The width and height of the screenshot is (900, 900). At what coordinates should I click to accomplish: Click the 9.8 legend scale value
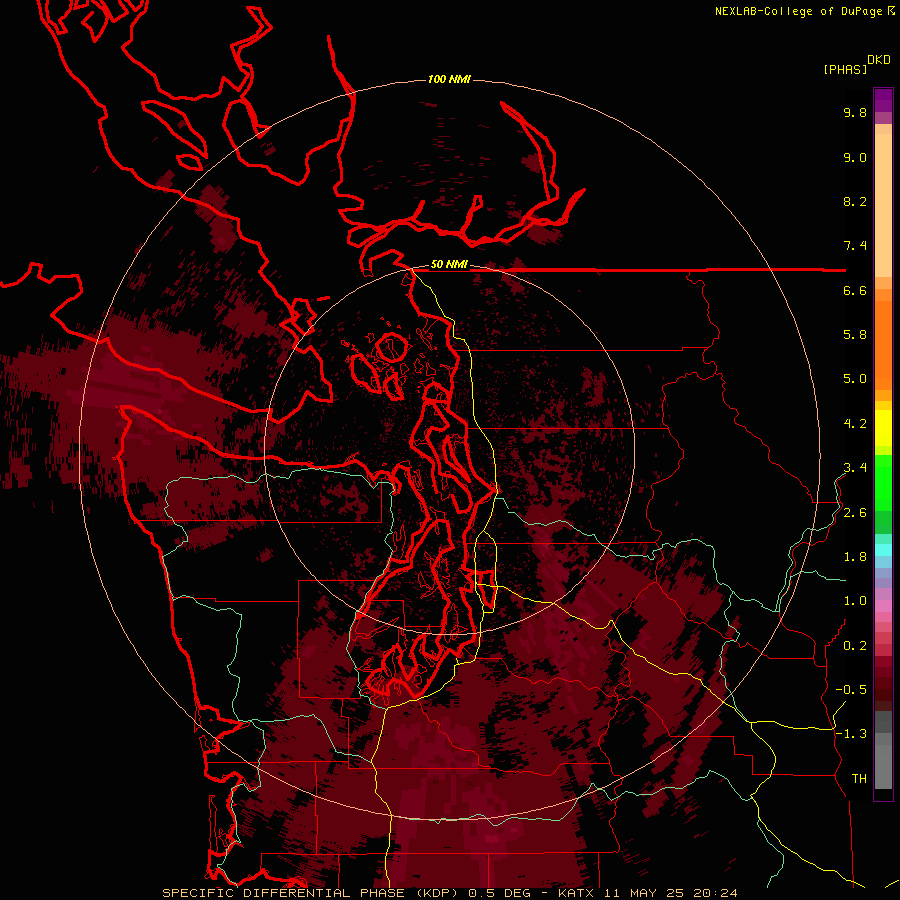[855, 112]
